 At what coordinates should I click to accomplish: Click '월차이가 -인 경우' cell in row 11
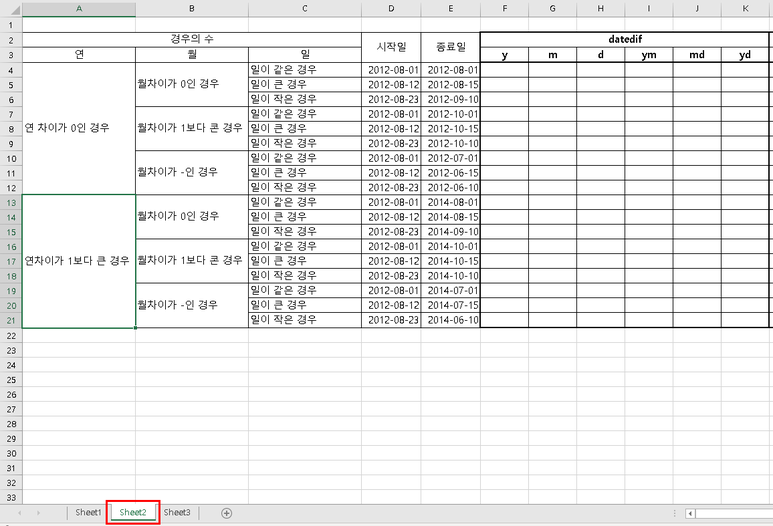192,172
